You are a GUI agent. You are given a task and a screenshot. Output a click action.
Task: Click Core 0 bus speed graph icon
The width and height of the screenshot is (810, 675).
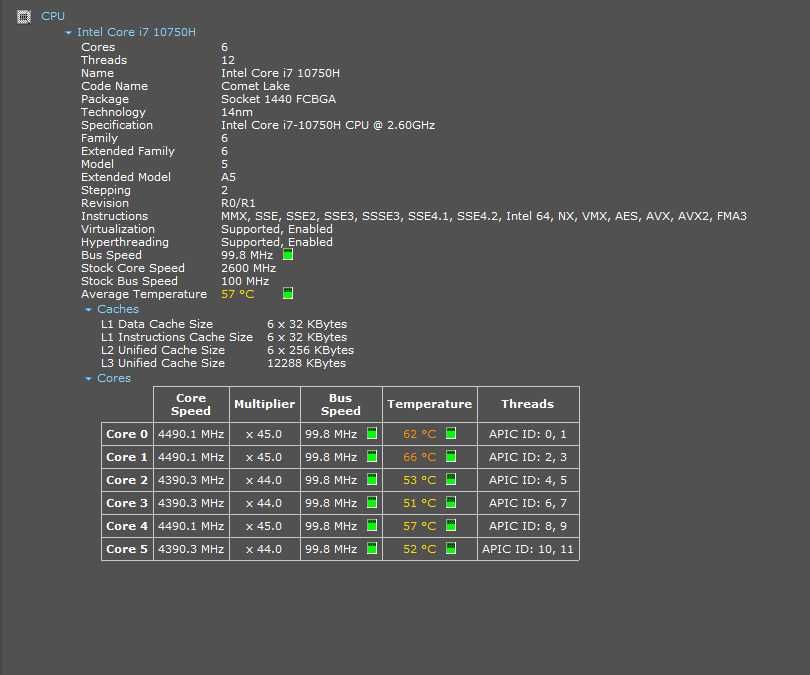(372, 433)
